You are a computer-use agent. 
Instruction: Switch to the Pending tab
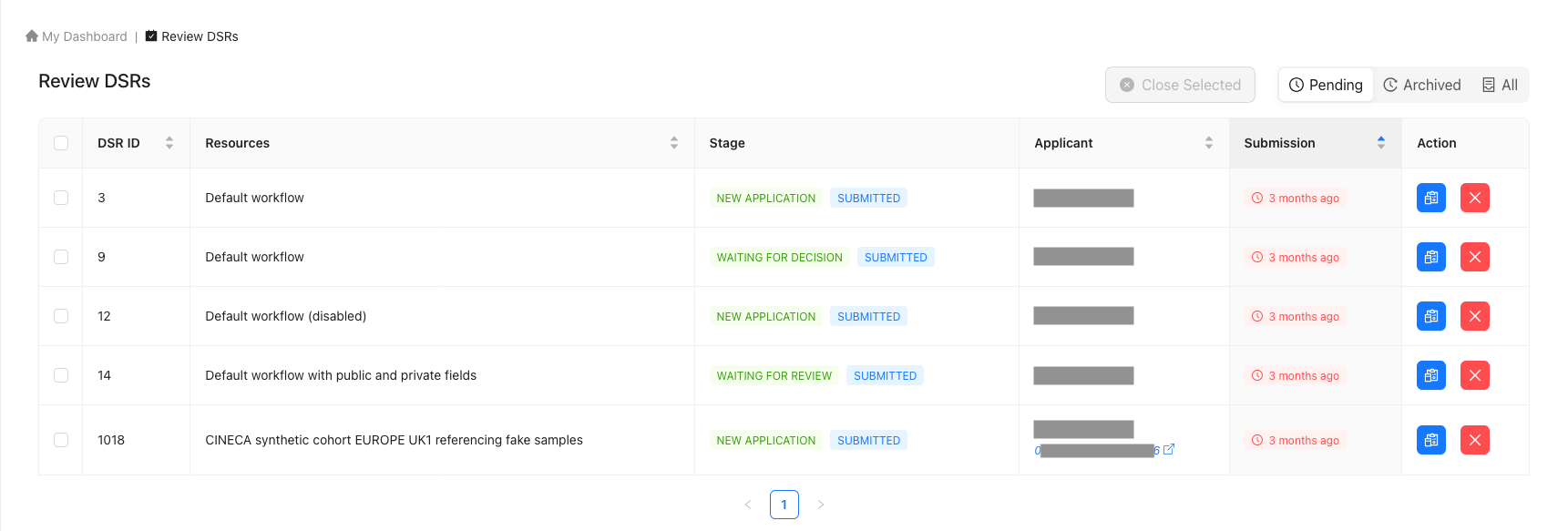click(1326, 85)
